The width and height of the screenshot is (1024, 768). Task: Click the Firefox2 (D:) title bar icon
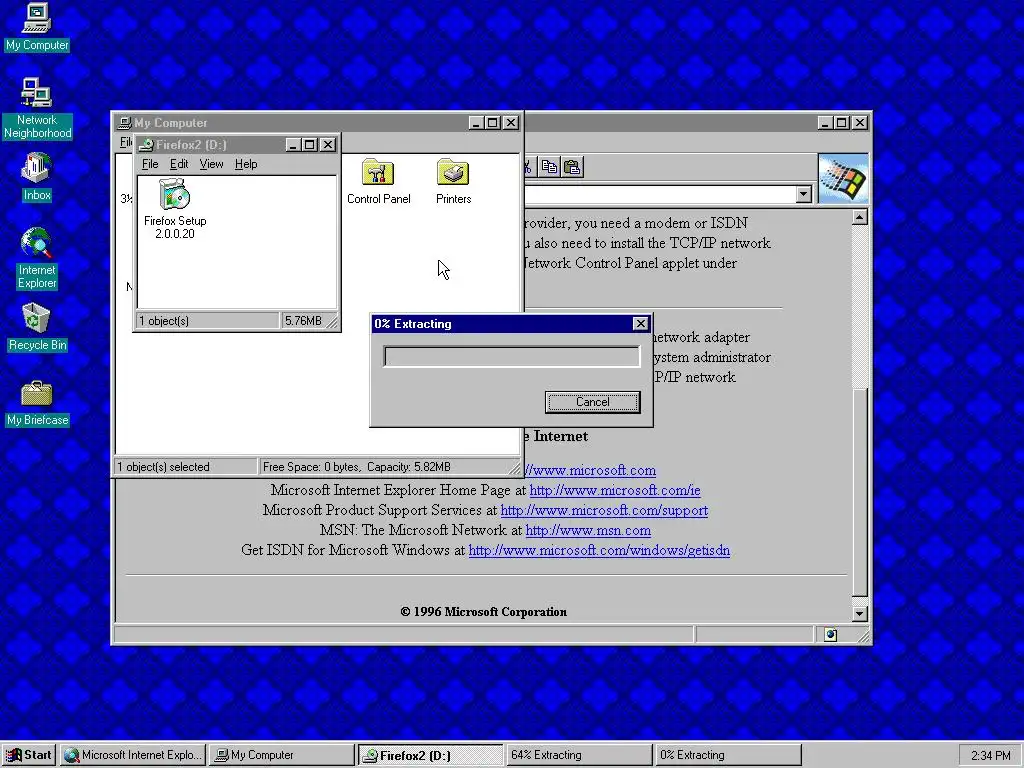click(x=146, y=144)
